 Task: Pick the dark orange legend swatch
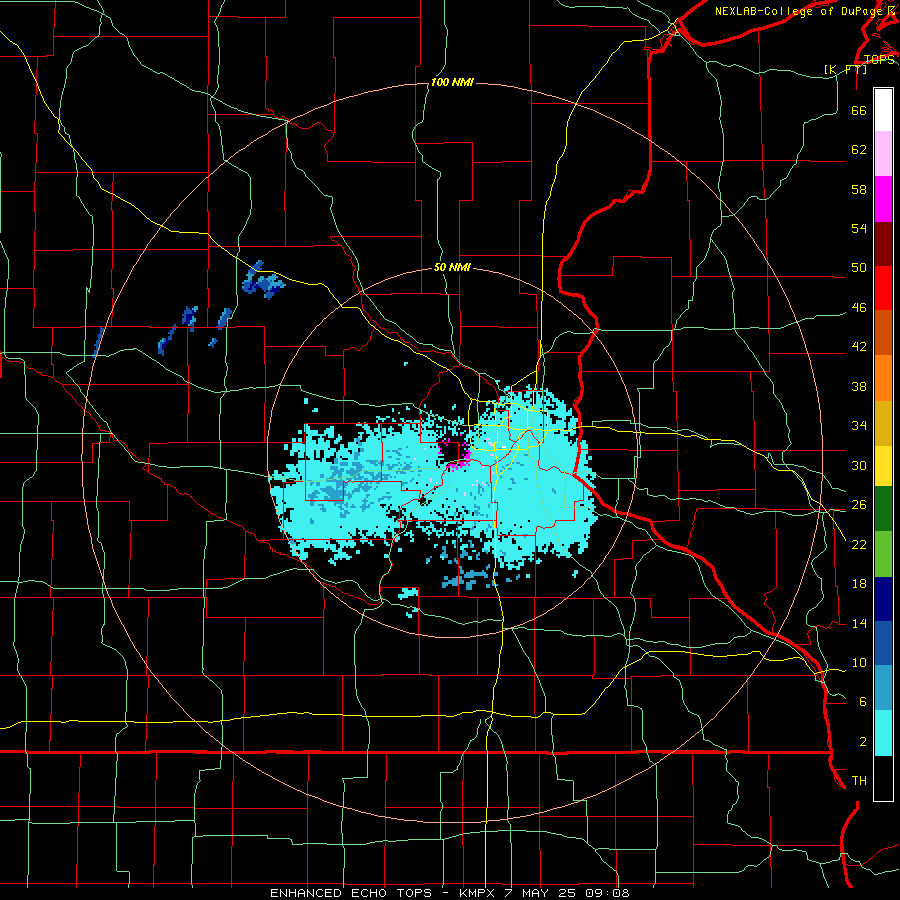tap(883, 333)
